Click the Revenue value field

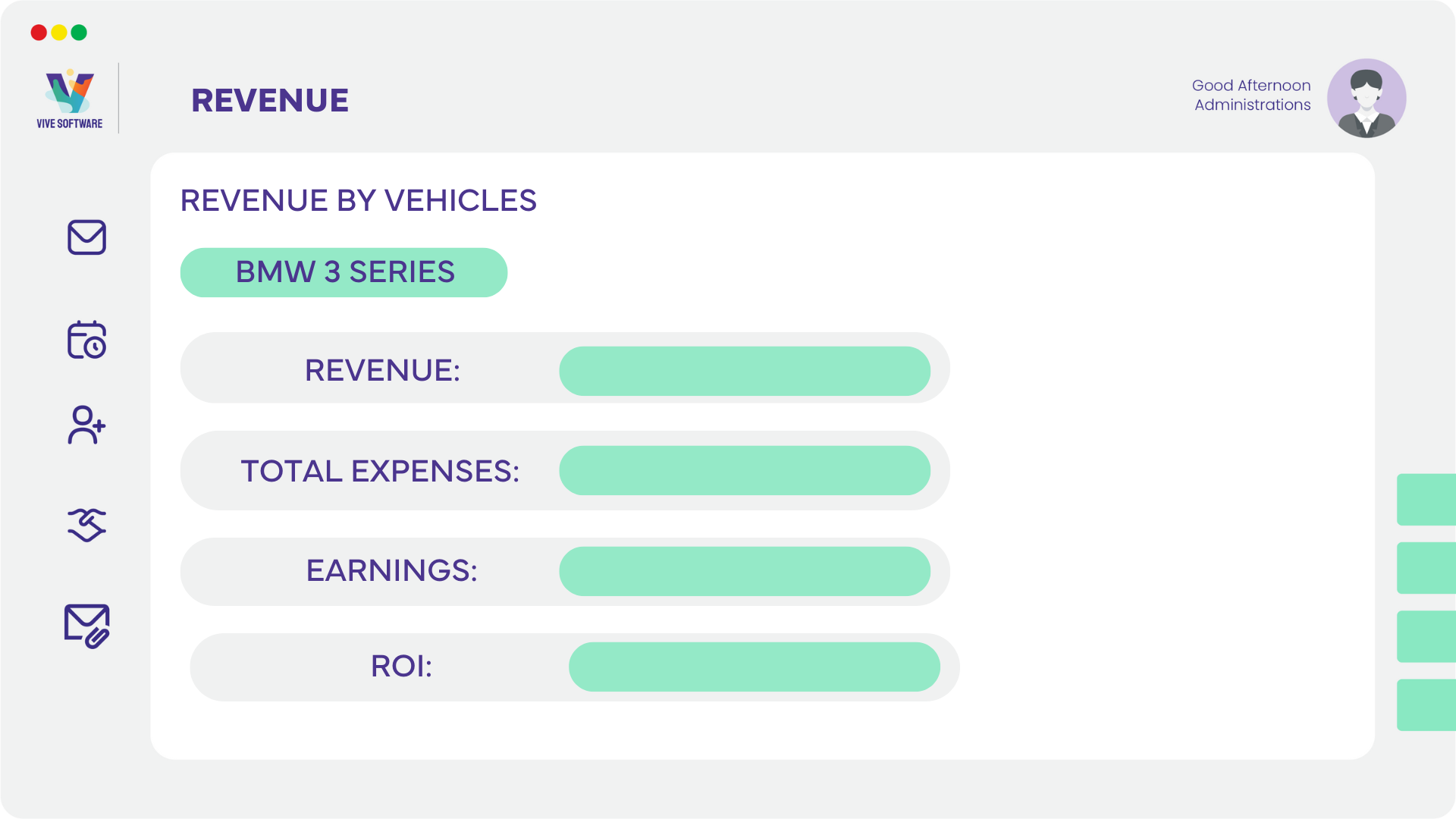click(745, 371)
